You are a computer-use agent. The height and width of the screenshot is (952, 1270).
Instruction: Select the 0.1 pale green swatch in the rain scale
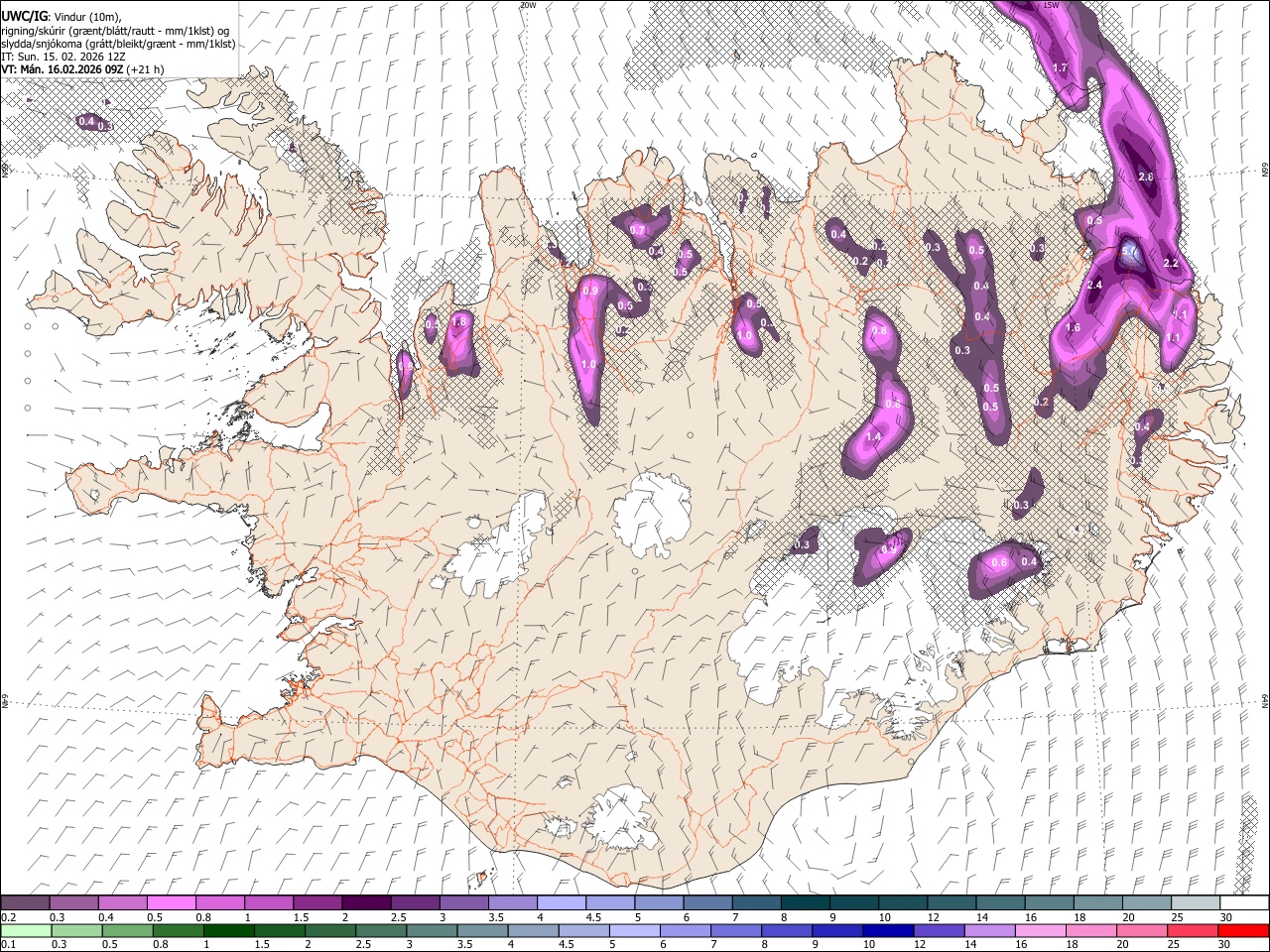26,930
